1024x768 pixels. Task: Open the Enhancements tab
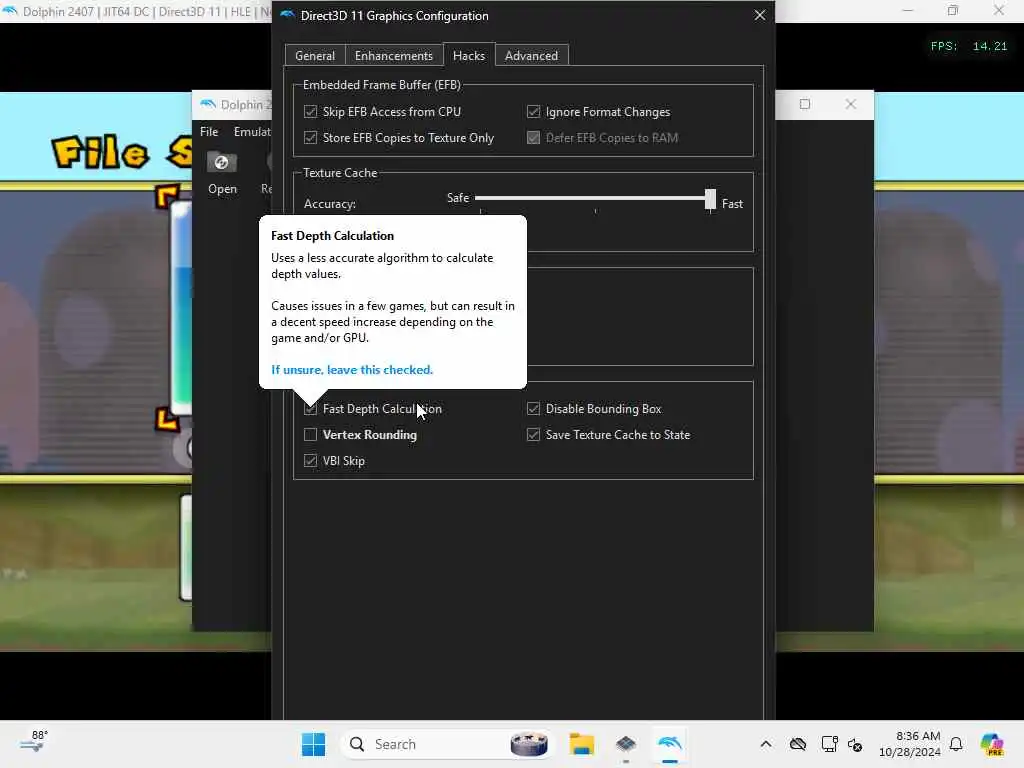point(394,56)
